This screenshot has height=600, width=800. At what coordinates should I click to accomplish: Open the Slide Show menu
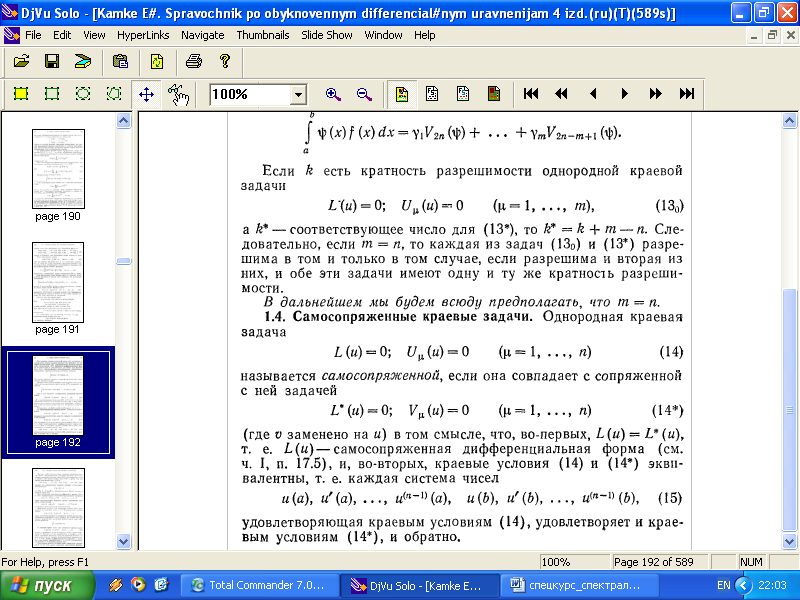click(x=327, y=35)
